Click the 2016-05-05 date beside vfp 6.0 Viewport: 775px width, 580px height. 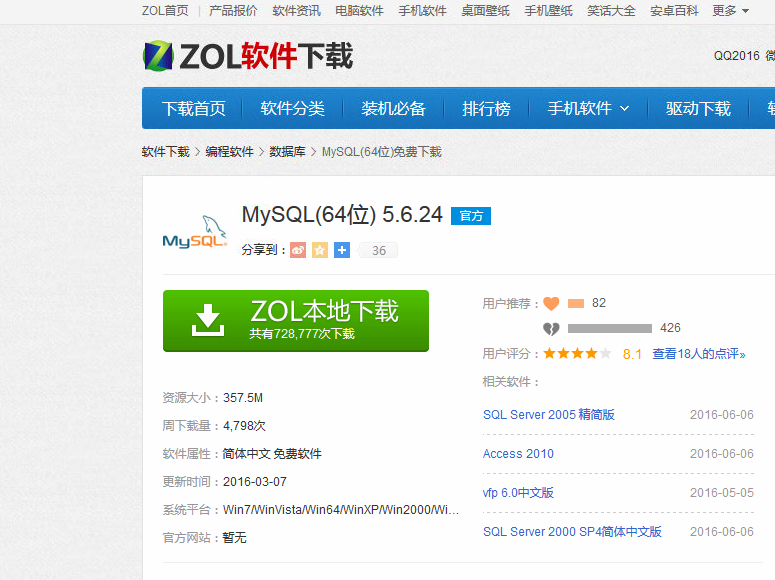click(x=722, y=493)
